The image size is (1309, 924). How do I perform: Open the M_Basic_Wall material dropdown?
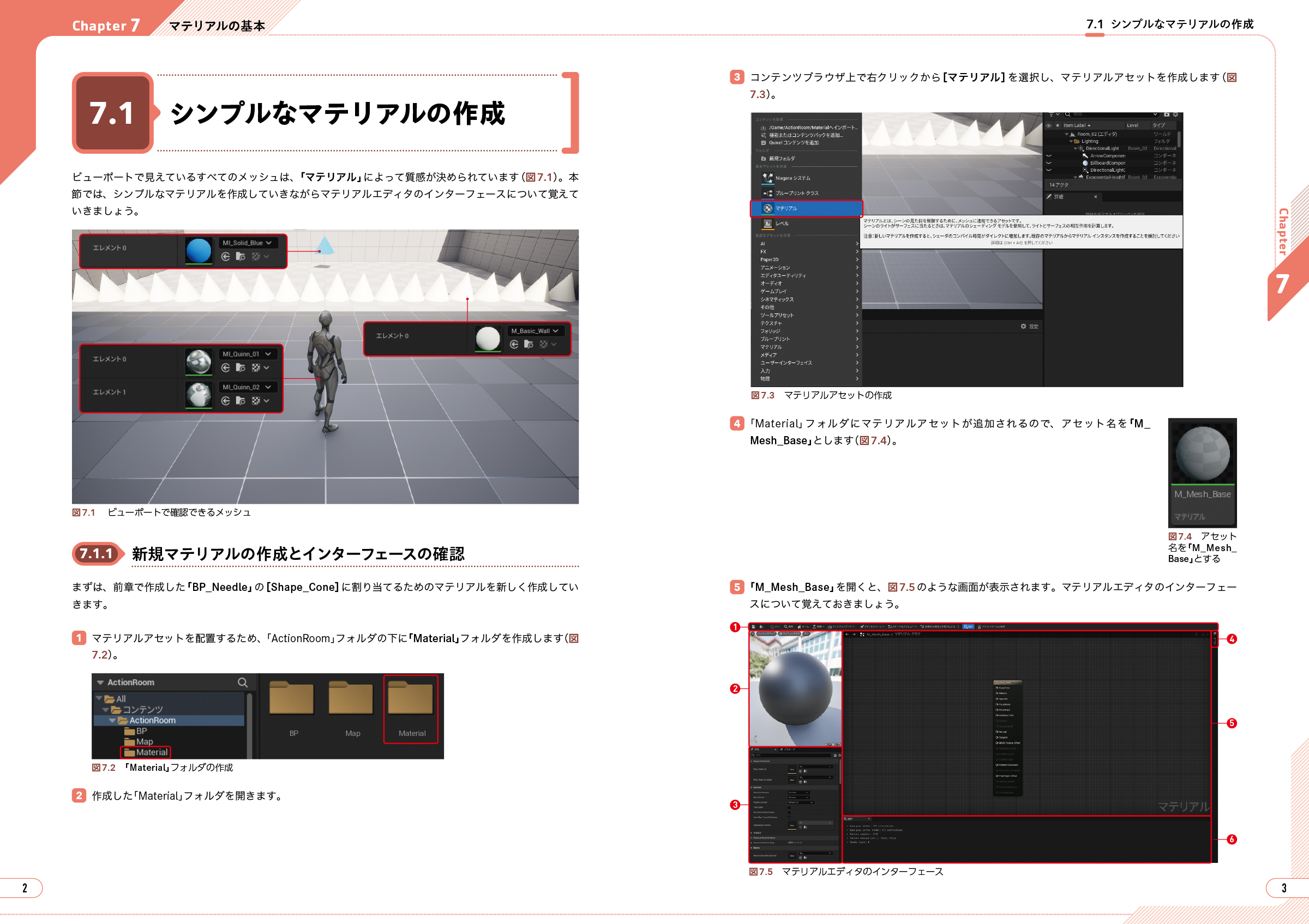(x=536, y=331)
